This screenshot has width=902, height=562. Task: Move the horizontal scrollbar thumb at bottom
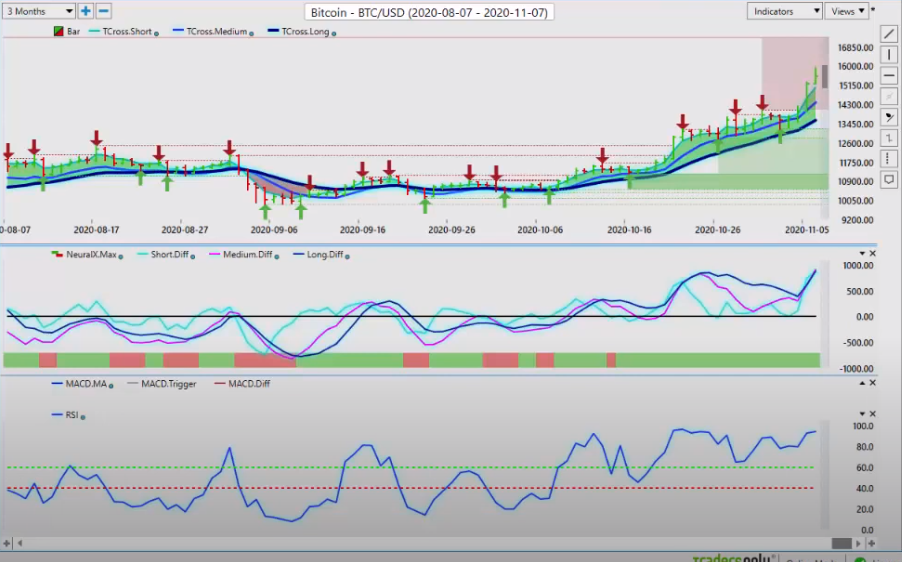(x=842, y=543)
